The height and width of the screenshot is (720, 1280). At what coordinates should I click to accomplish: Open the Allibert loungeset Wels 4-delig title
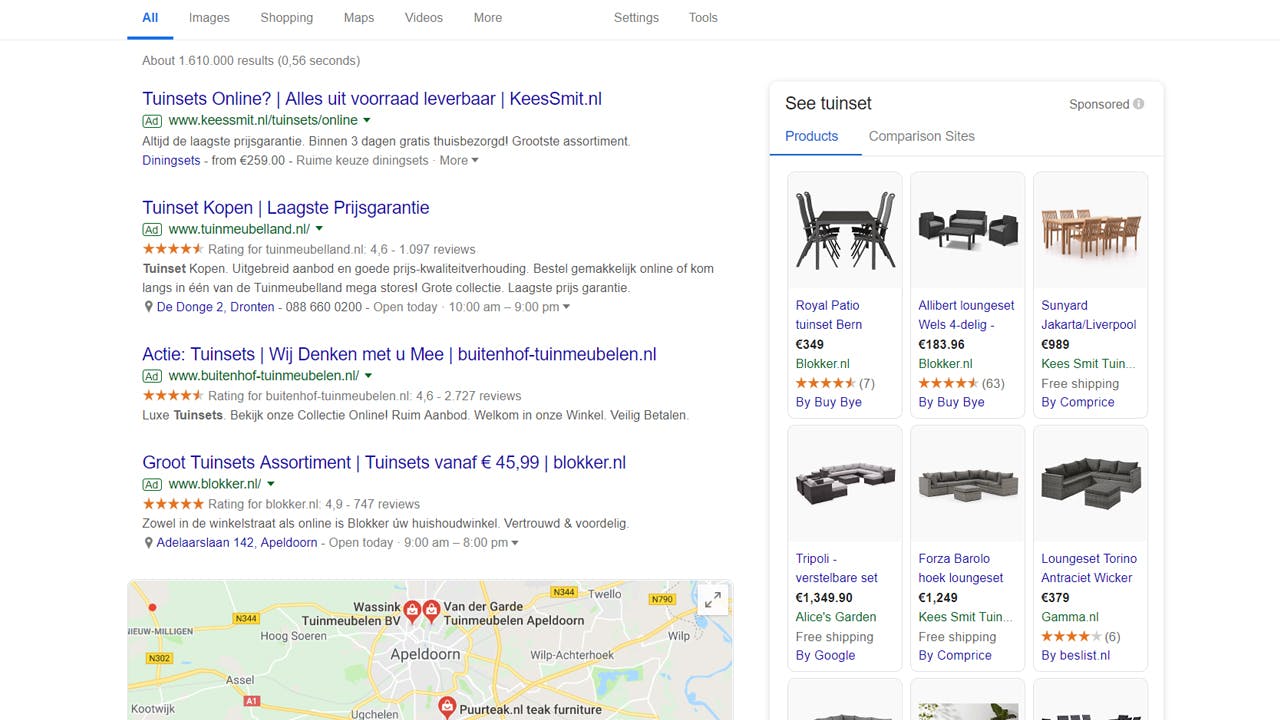click(x=966, y=315)
